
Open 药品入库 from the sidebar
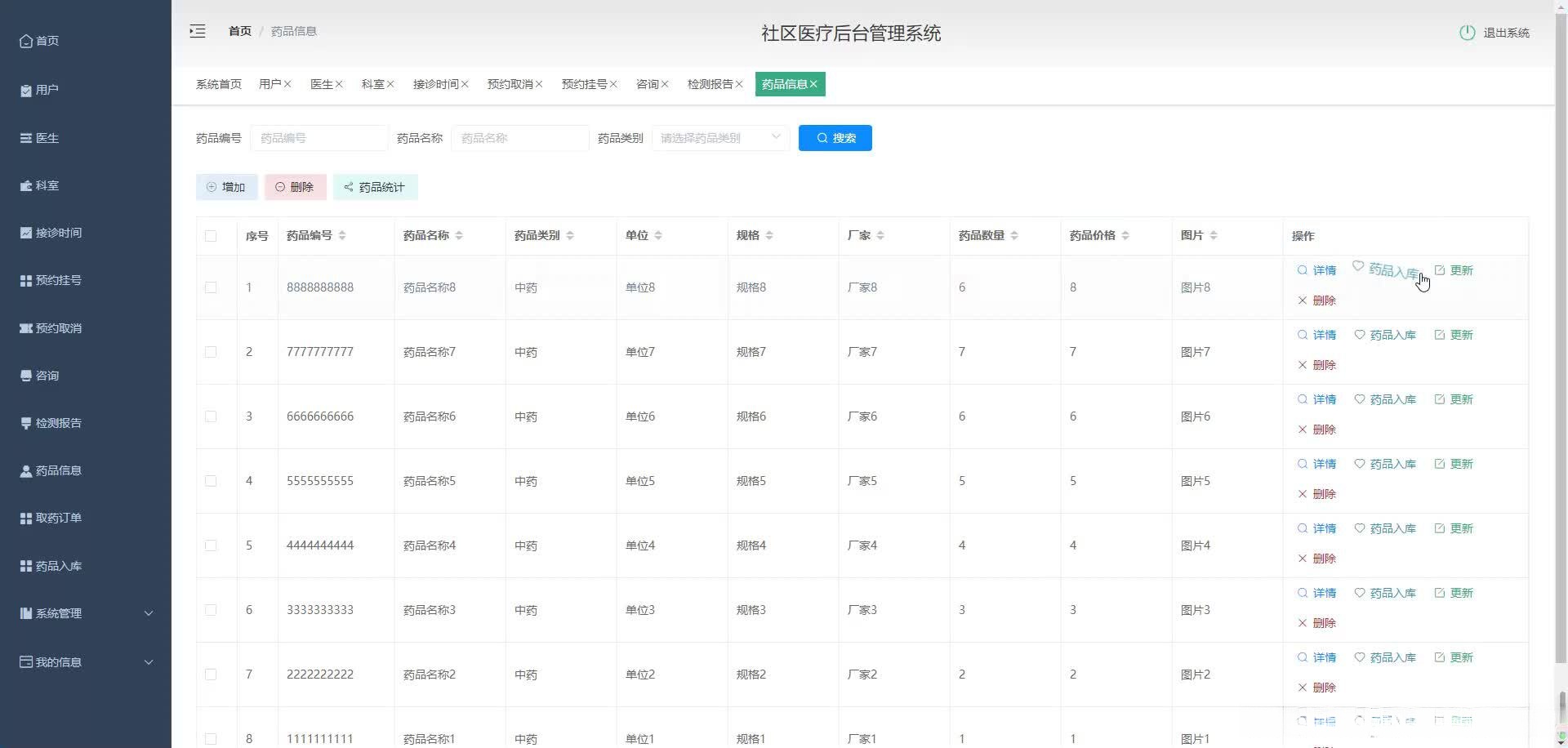pyautogui.click(x=24, y=565)
